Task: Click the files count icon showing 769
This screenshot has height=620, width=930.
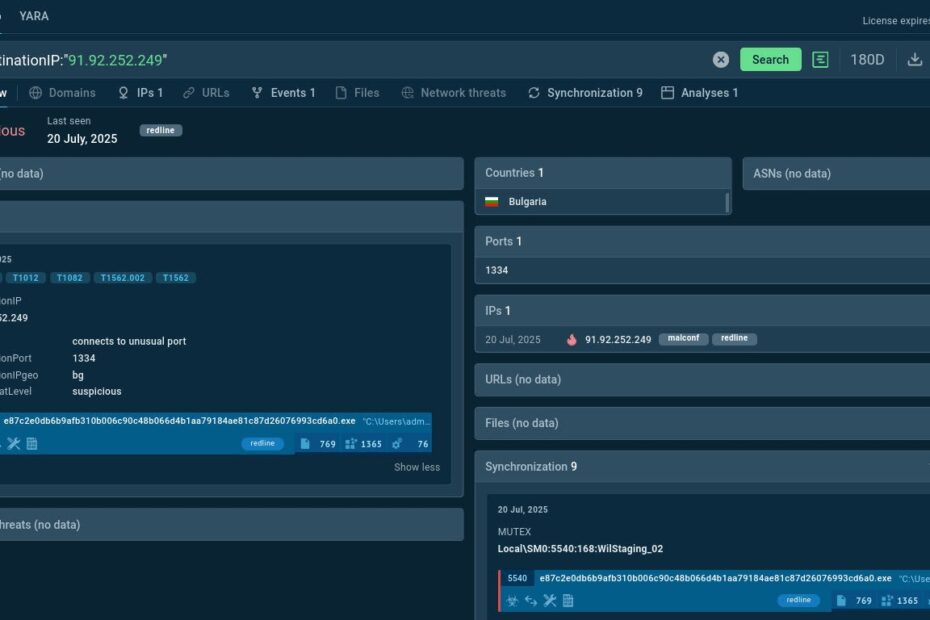Action: [306, 444]
